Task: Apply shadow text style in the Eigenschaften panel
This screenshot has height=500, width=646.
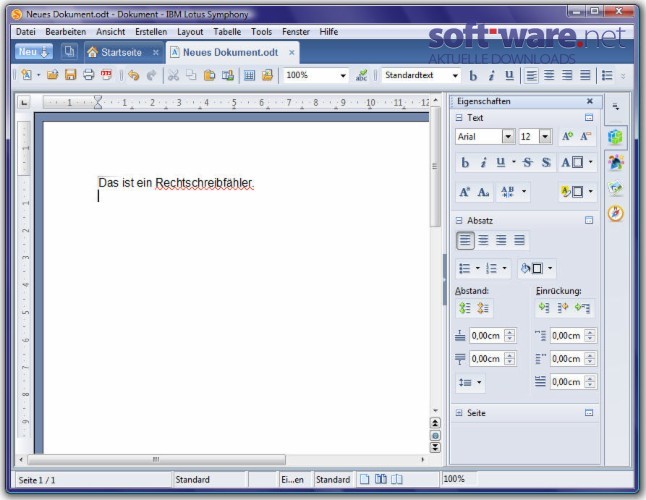Action: 546,163
